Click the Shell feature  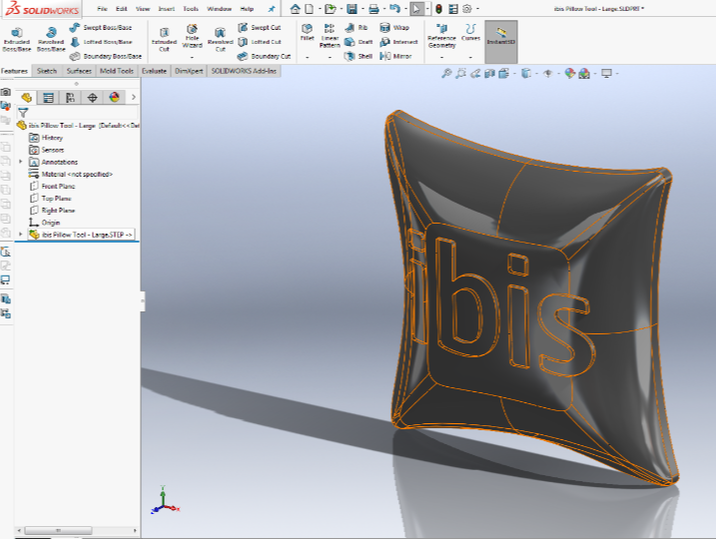click(358, 56)
